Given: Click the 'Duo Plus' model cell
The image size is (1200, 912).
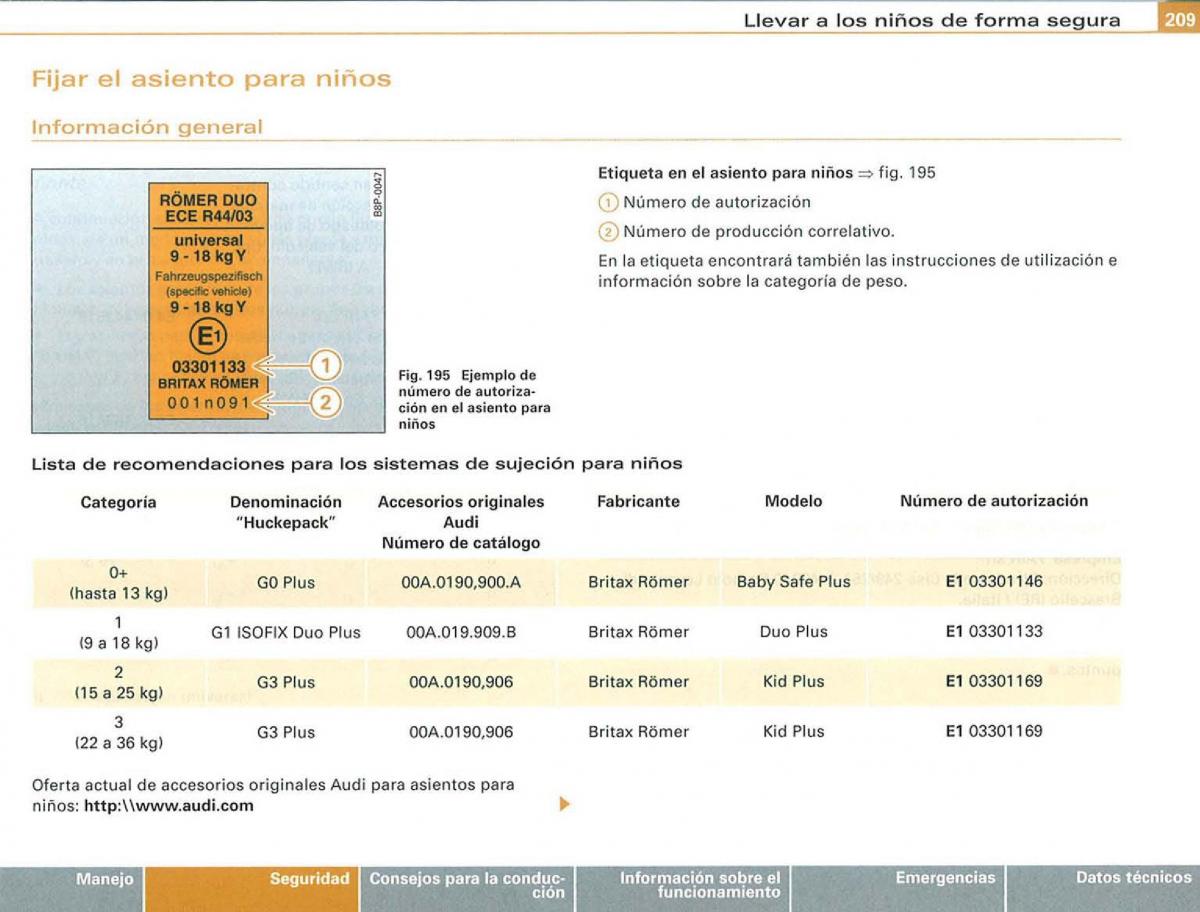Looking at the screenshot, I should pos(793,632).
